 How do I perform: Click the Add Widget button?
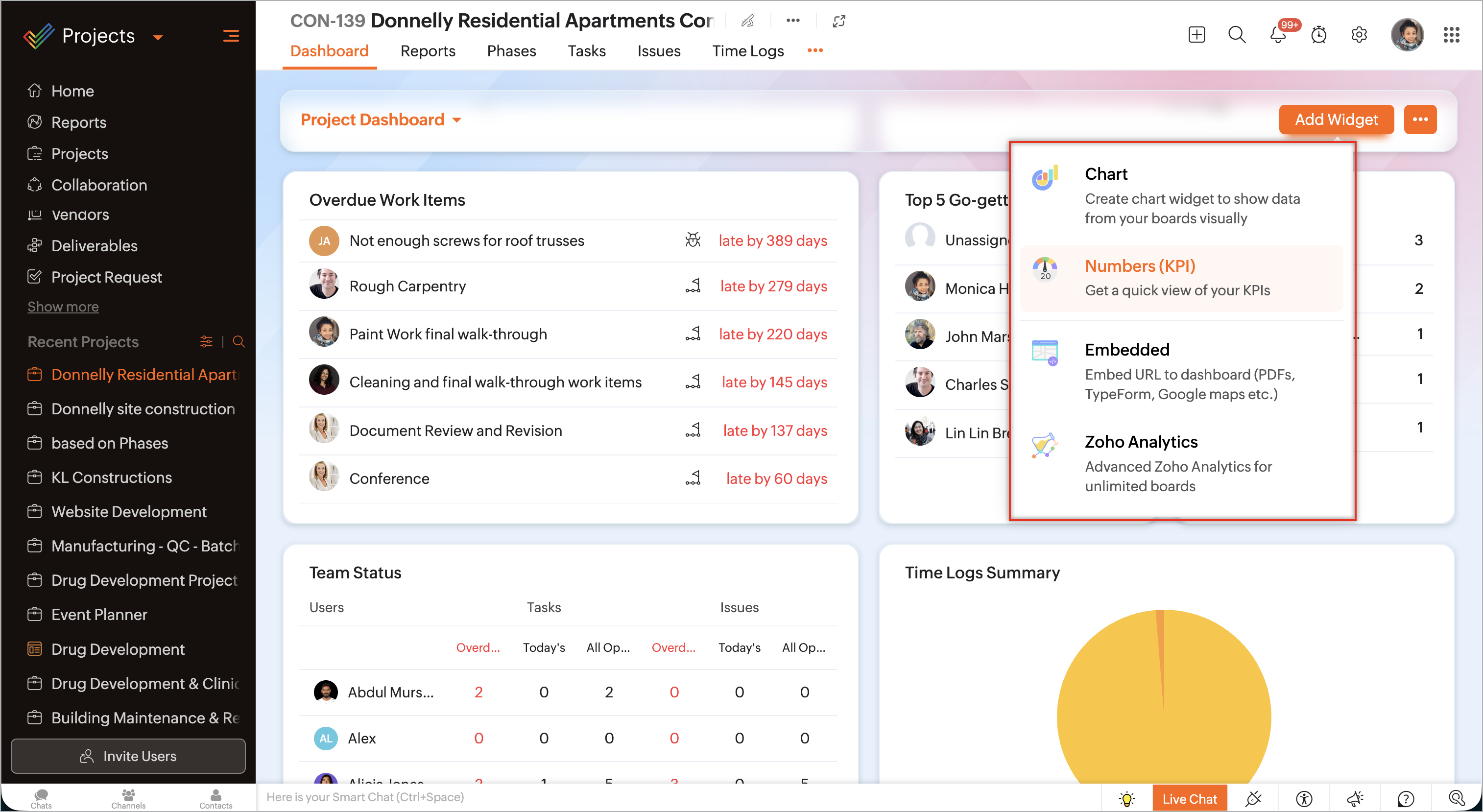[x=1336, y=119]
